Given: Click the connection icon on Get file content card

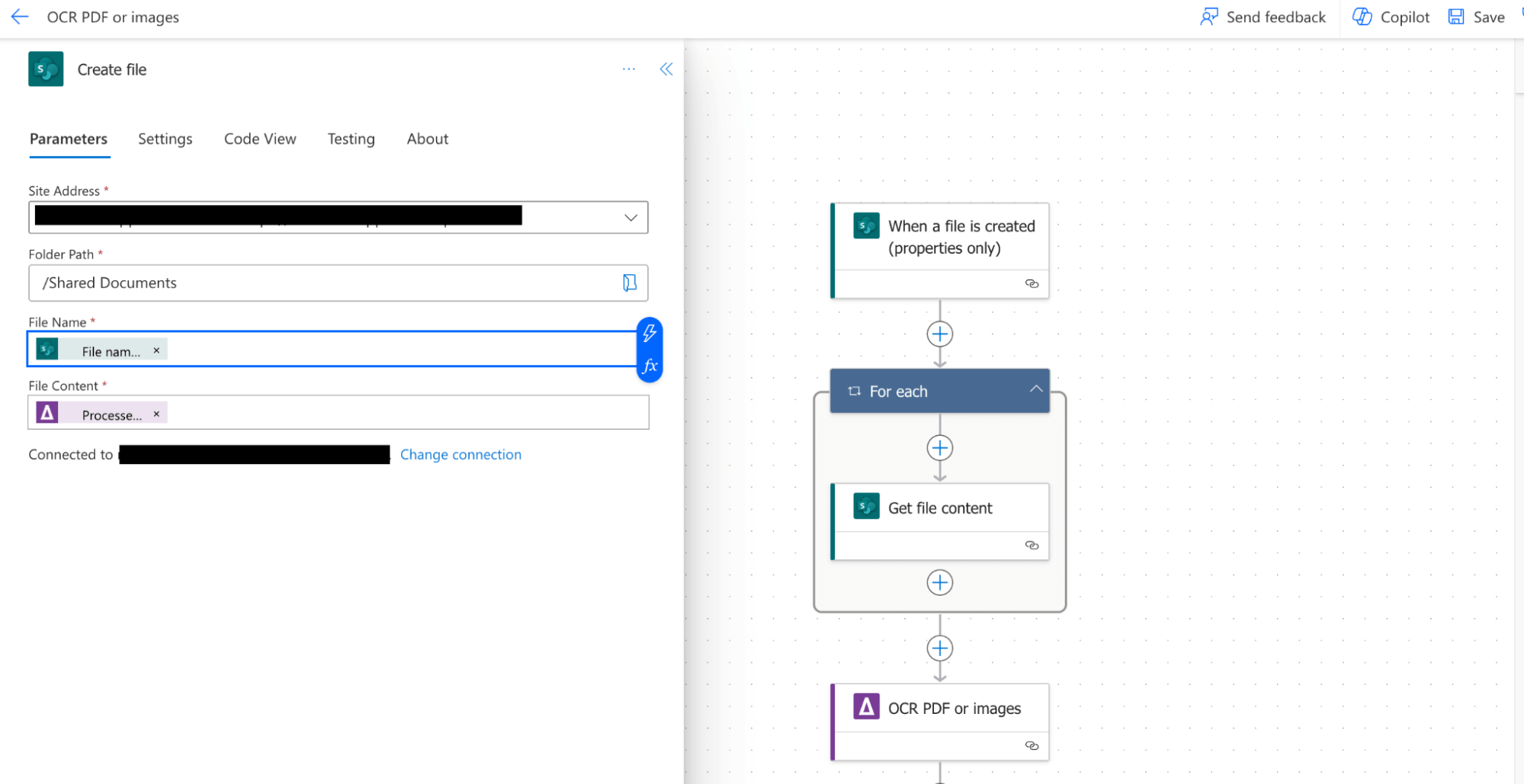Looking at the screenshot, I should coord(1032,545).
